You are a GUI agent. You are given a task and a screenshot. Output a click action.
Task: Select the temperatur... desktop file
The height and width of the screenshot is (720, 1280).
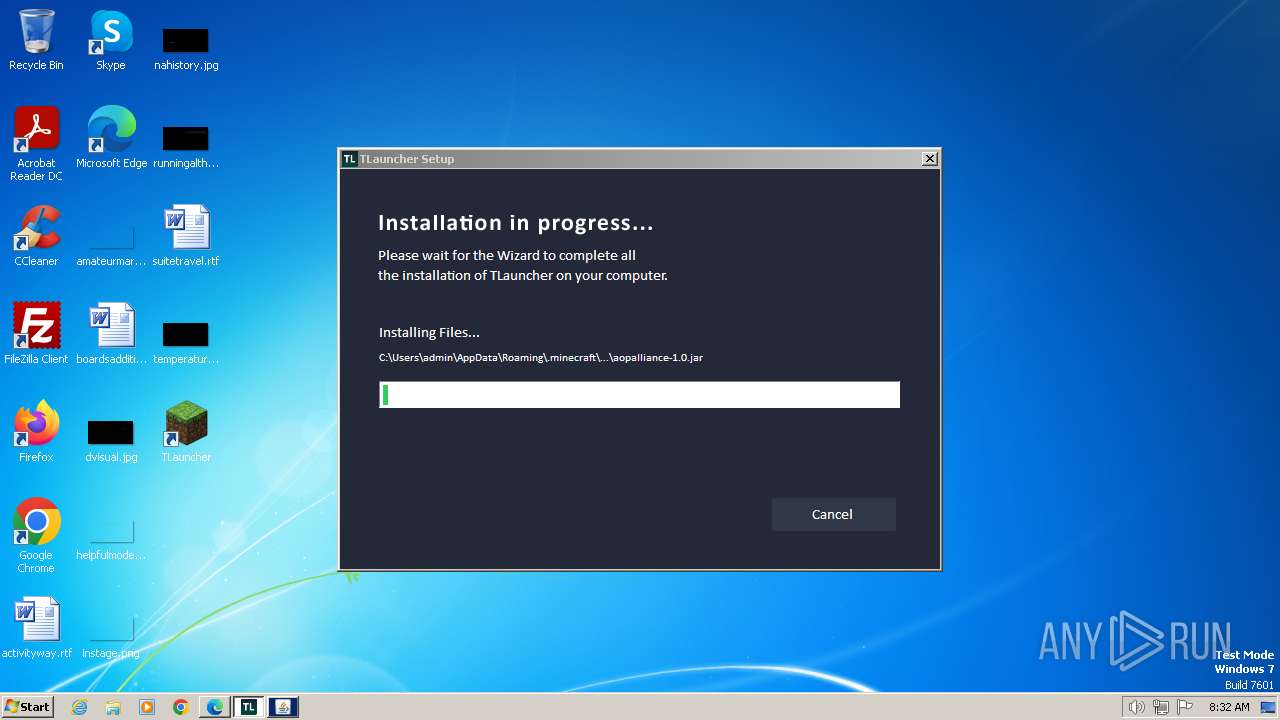[186, 341]
